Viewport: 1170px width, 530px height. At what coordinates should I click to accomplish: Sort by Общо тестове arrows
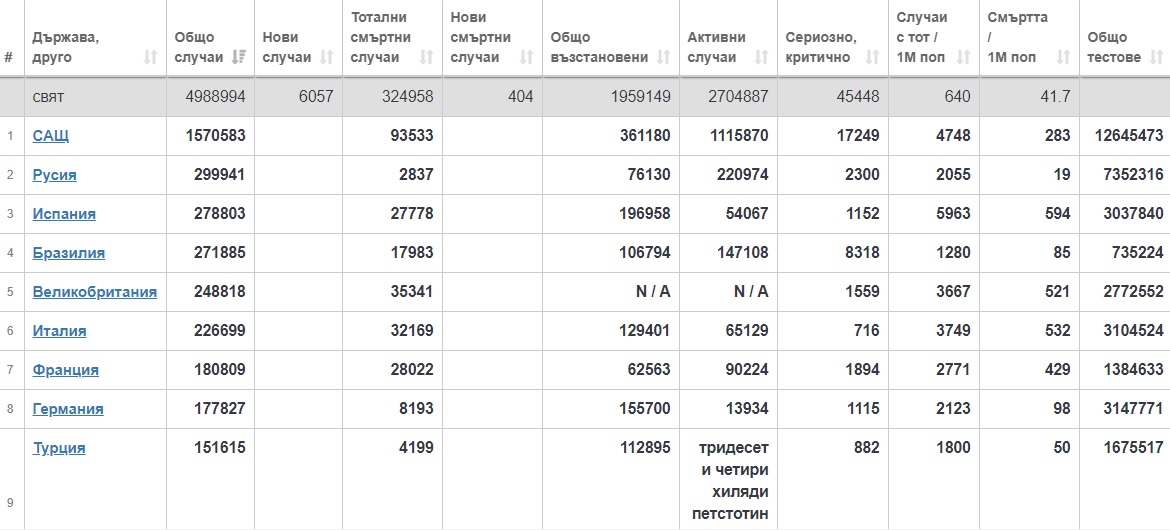point(1157,57)
